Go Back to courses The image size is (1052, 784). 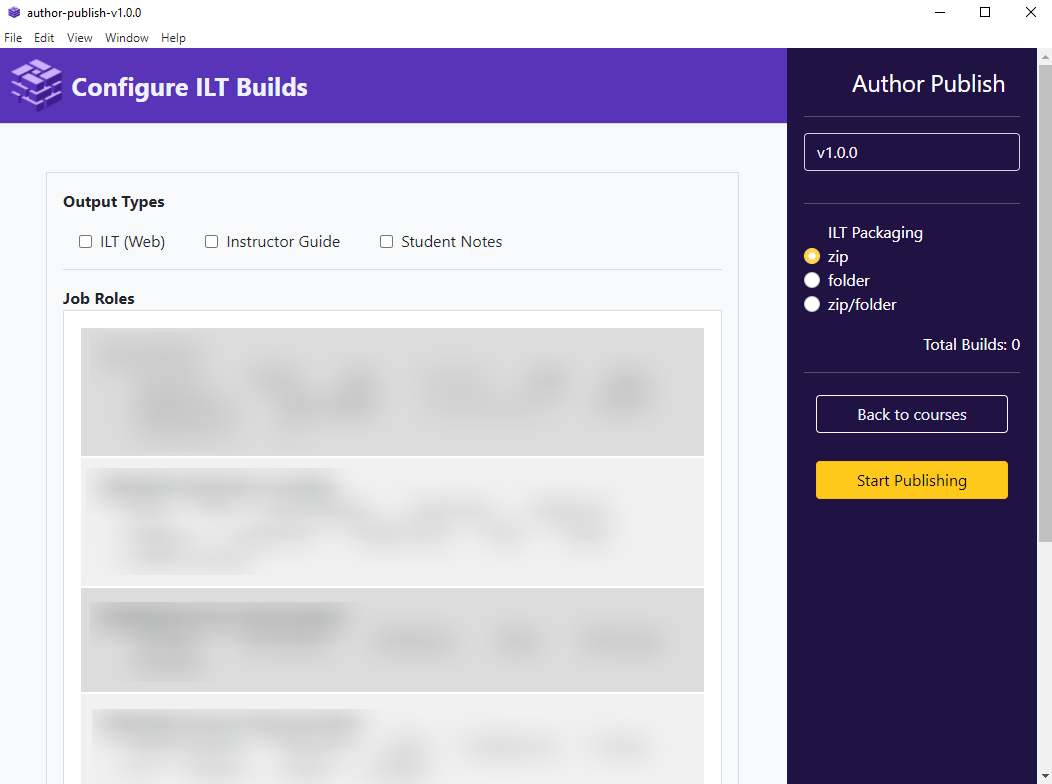(x=911, y=414)
